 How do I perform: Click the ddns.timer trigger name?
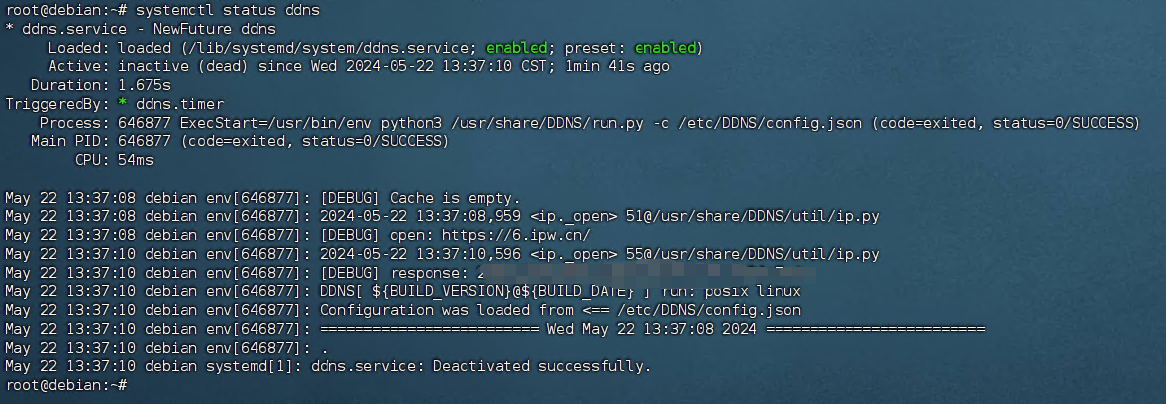click(180, 104)
